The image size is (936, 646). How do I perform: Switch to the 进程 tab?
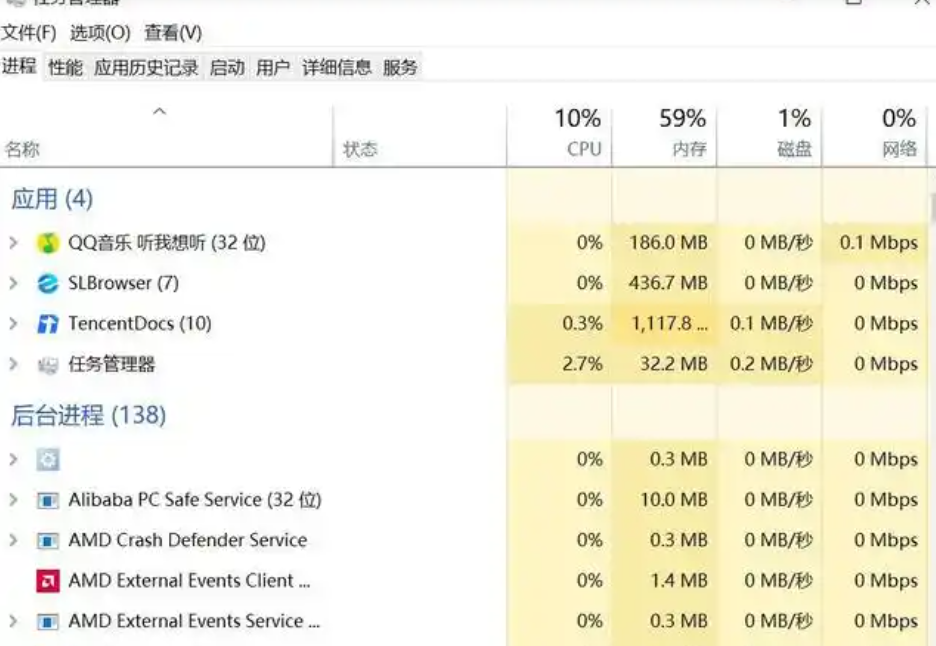[x=19, y=66]
